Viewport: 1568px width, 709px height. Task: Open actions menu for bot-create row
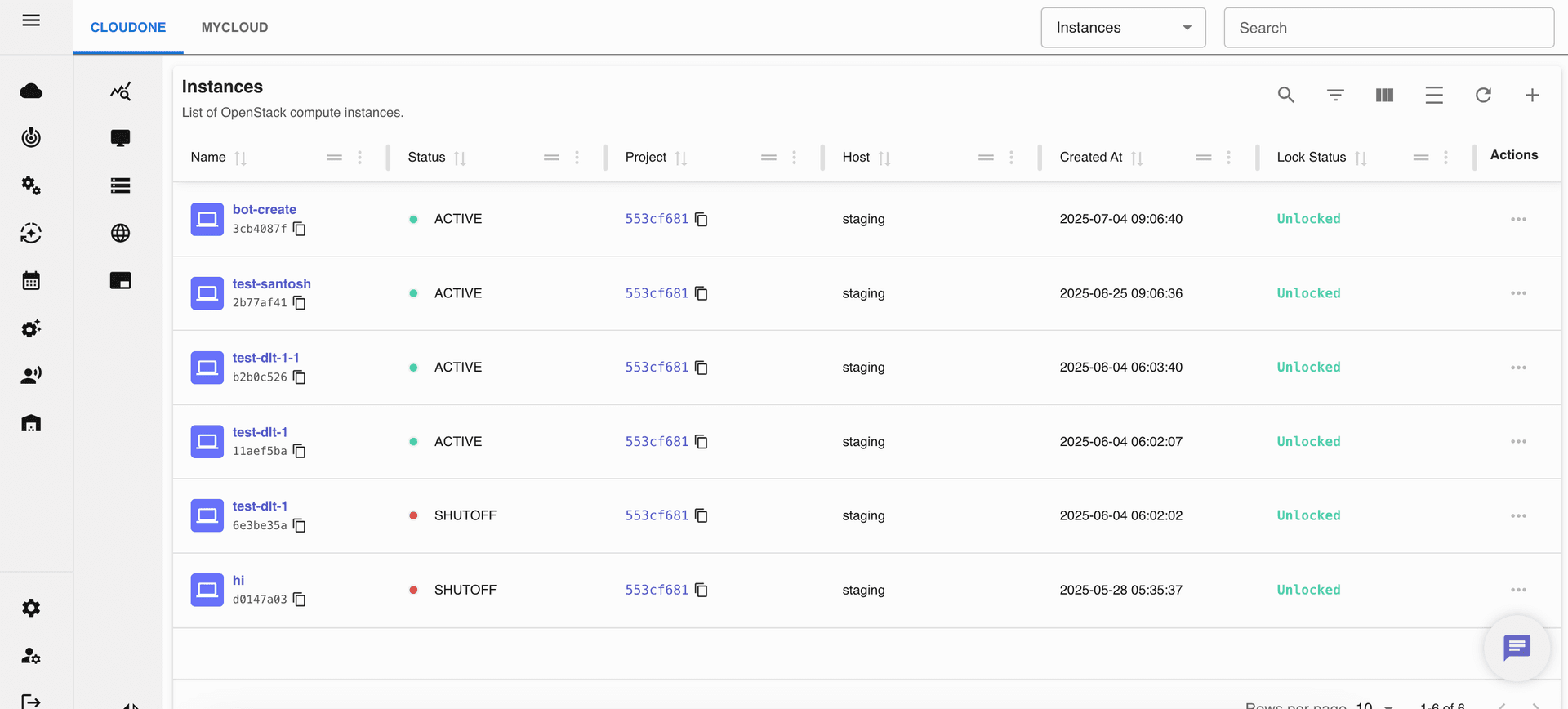click(x=1518, y=219)
